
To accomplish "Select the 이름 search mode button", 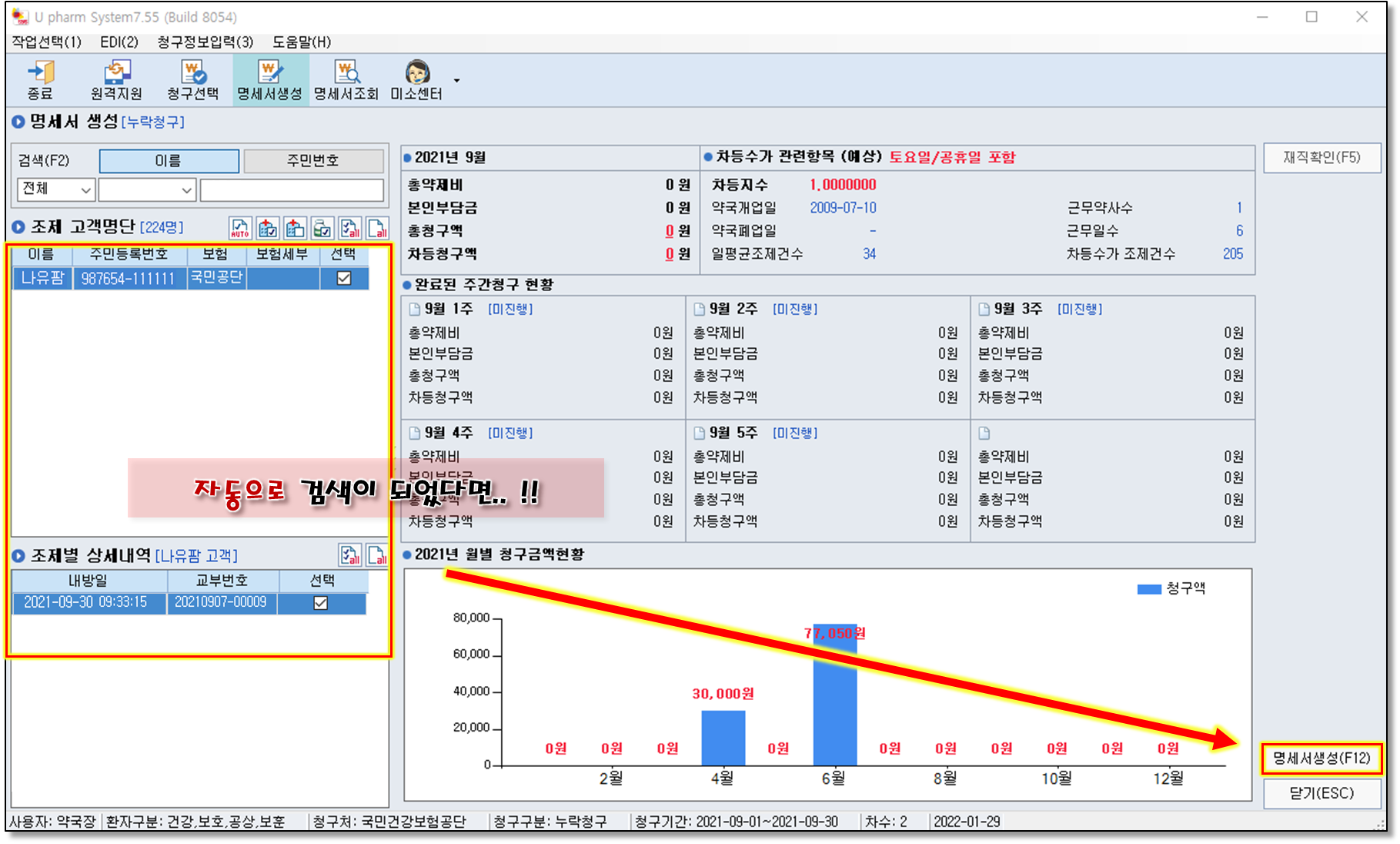I will pyautogui.click(x=169, y=161).
